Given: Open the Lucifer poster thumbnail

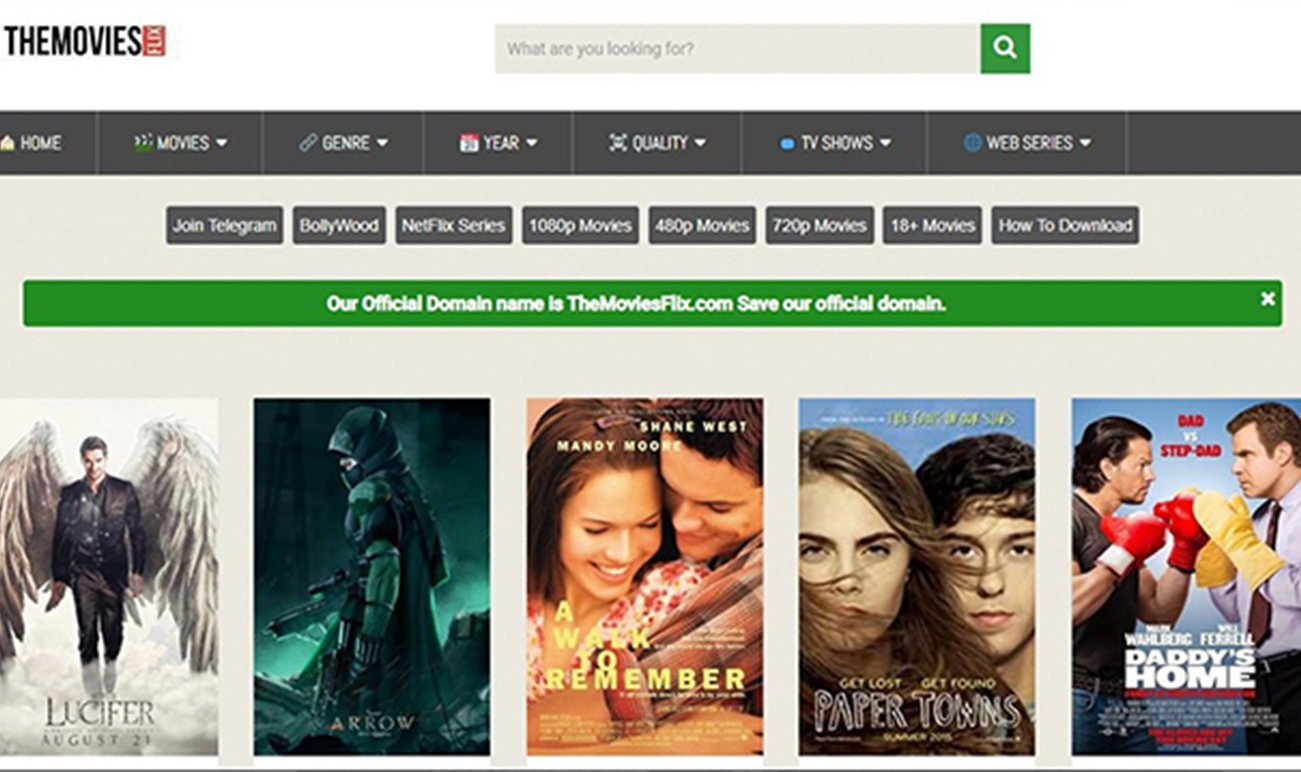Looking at the screenshot, I should (x=109, y=577).
